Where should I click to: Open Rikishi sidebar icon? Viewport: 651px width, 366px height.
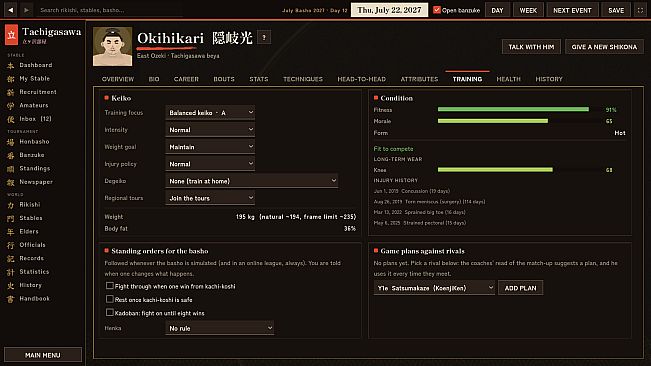coord(10,205)
